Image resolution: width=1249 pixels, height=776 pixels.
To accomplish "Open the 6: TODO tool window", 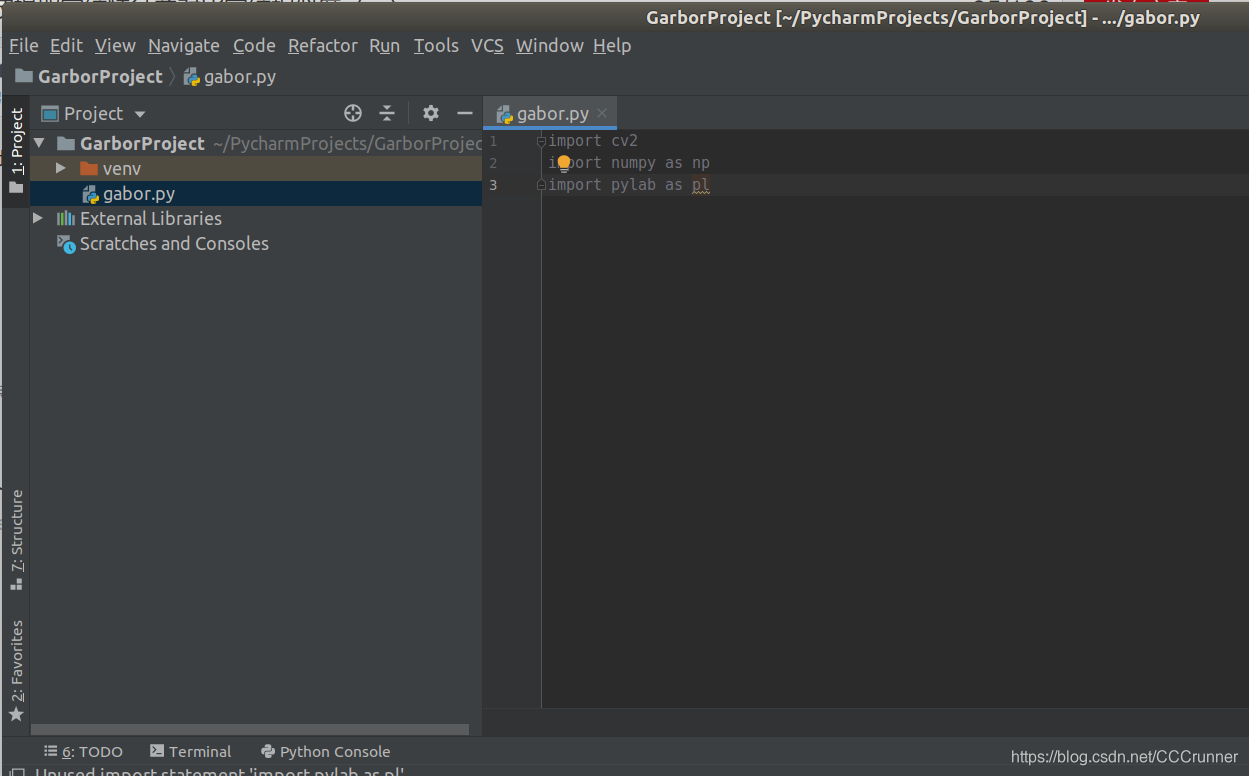I will click(x=84, y=752).
